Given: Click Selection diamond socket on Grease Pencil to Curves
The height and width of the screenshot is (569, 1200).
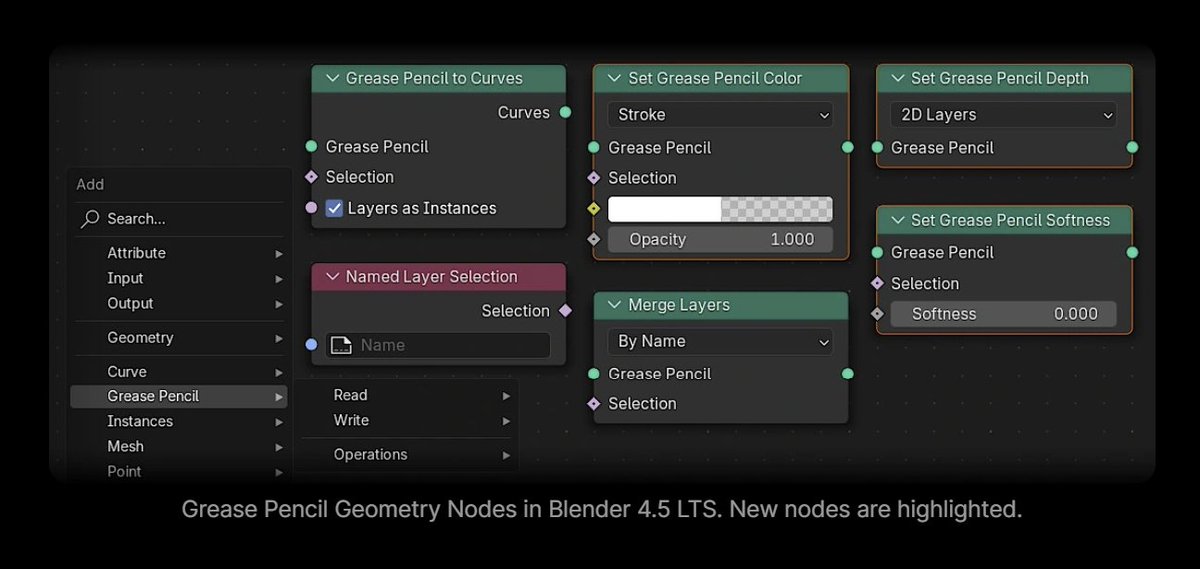Looking at the screenshot, I should tap(311, 177).
